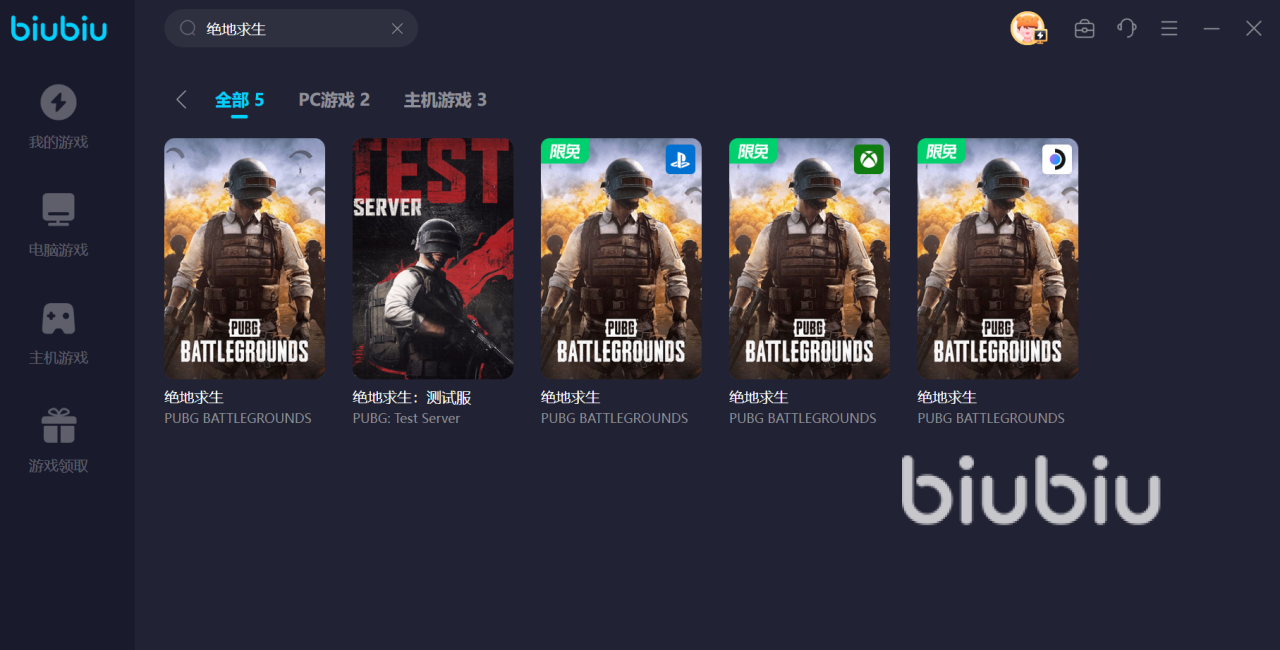Open customer support headset icon
The width and height of the screenshot is (1280, 650).
click(1127, 28)
